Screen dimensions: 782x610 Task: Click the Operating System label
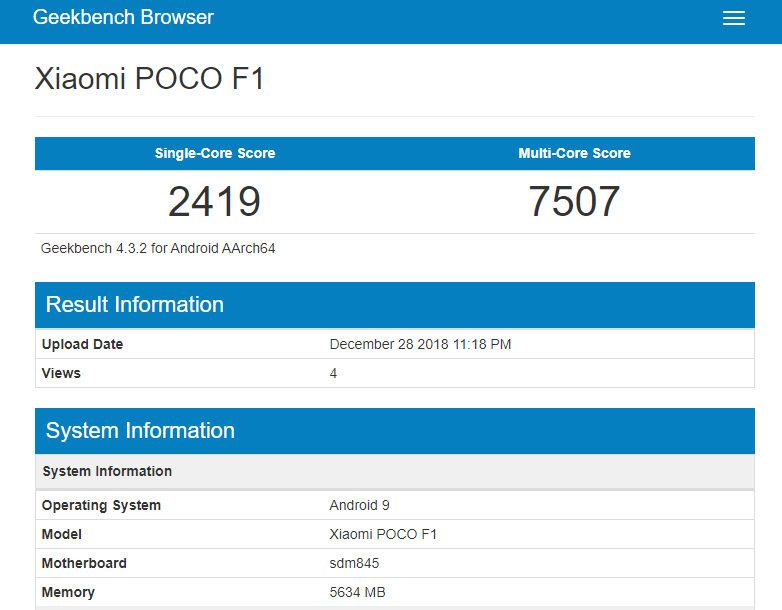(101, 505)
